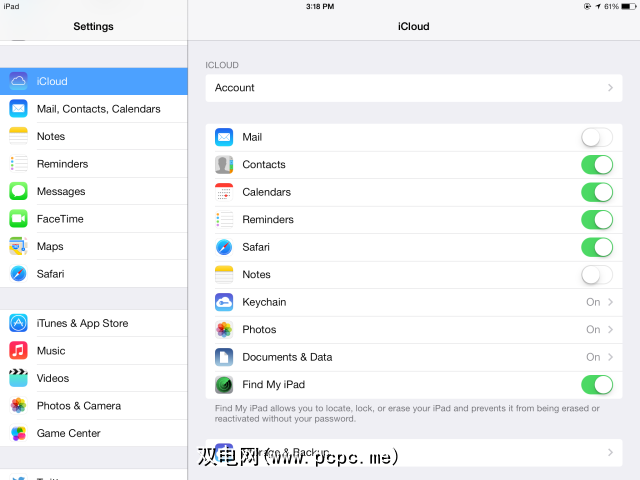The width and height of the screenshot is (640, 480).
Task: Tap the Mail icon in iCloud list
Action: [224, 137]
